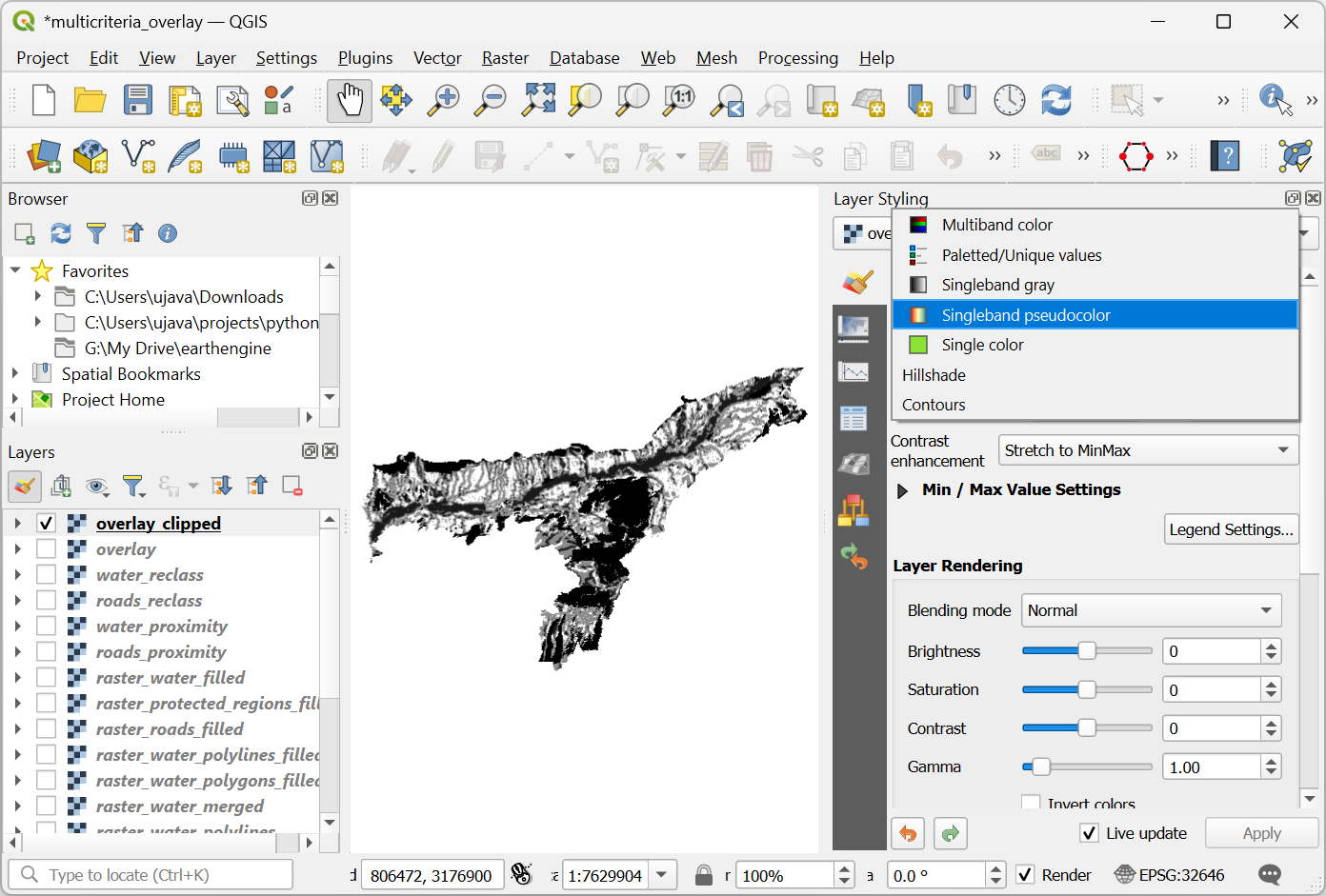Image resolution: width=1326 pixels, height=896 pixels.
Task: Select the Pan Map hand tool
Action: pyautogui.click(x=350, y=100)
